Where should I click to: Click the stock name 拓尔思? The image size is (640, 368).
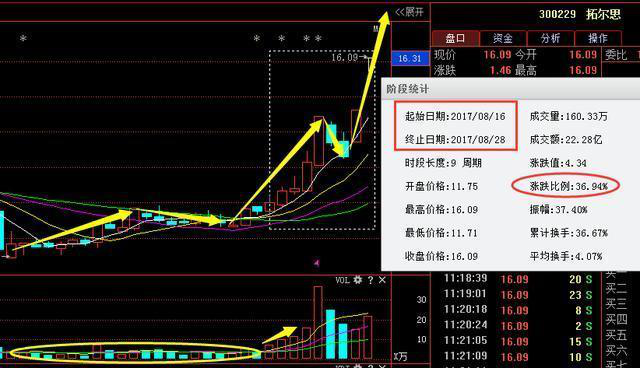(x=603, y=14)
